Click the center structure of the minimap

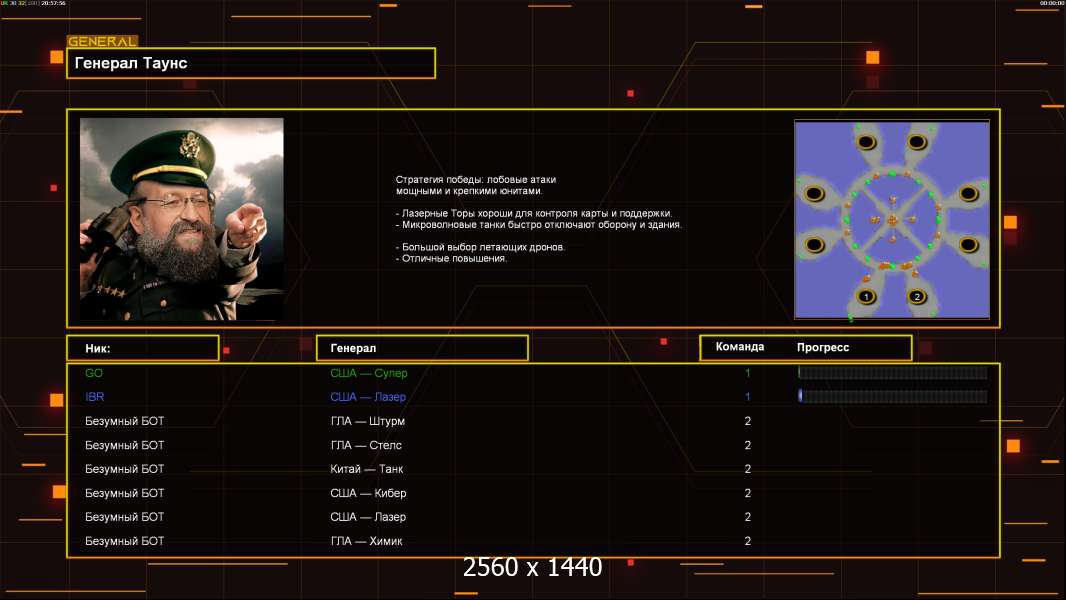pos(892,219)
